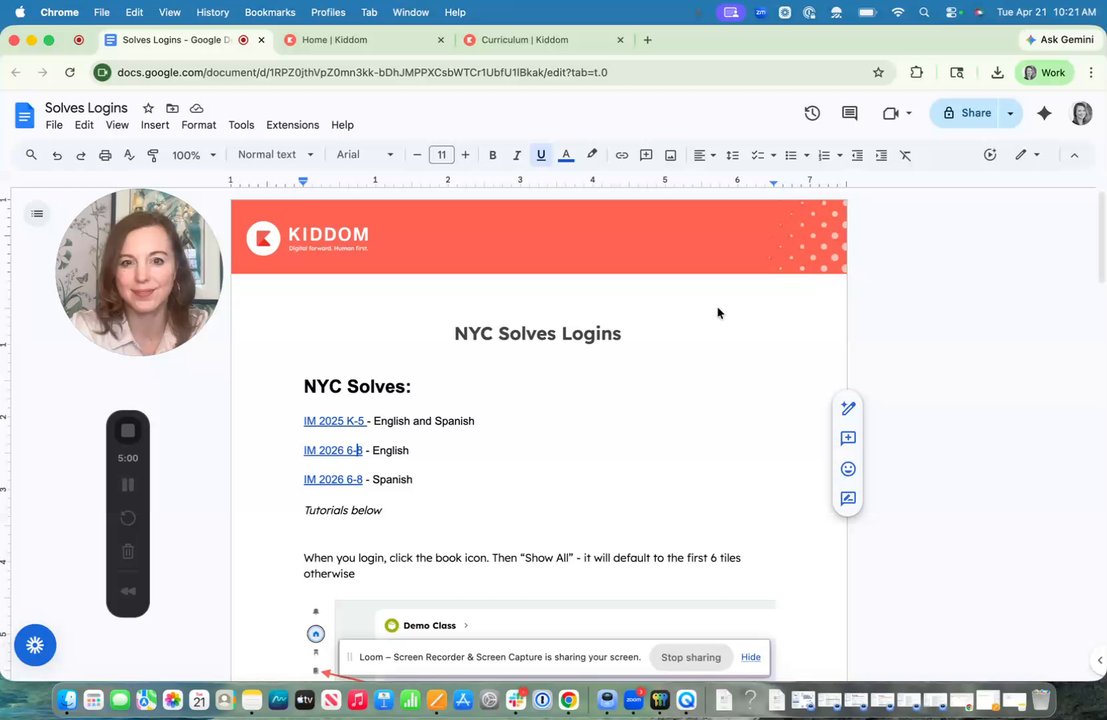
Task: Open the Normal text style dropdown
Action: (275, 155)
